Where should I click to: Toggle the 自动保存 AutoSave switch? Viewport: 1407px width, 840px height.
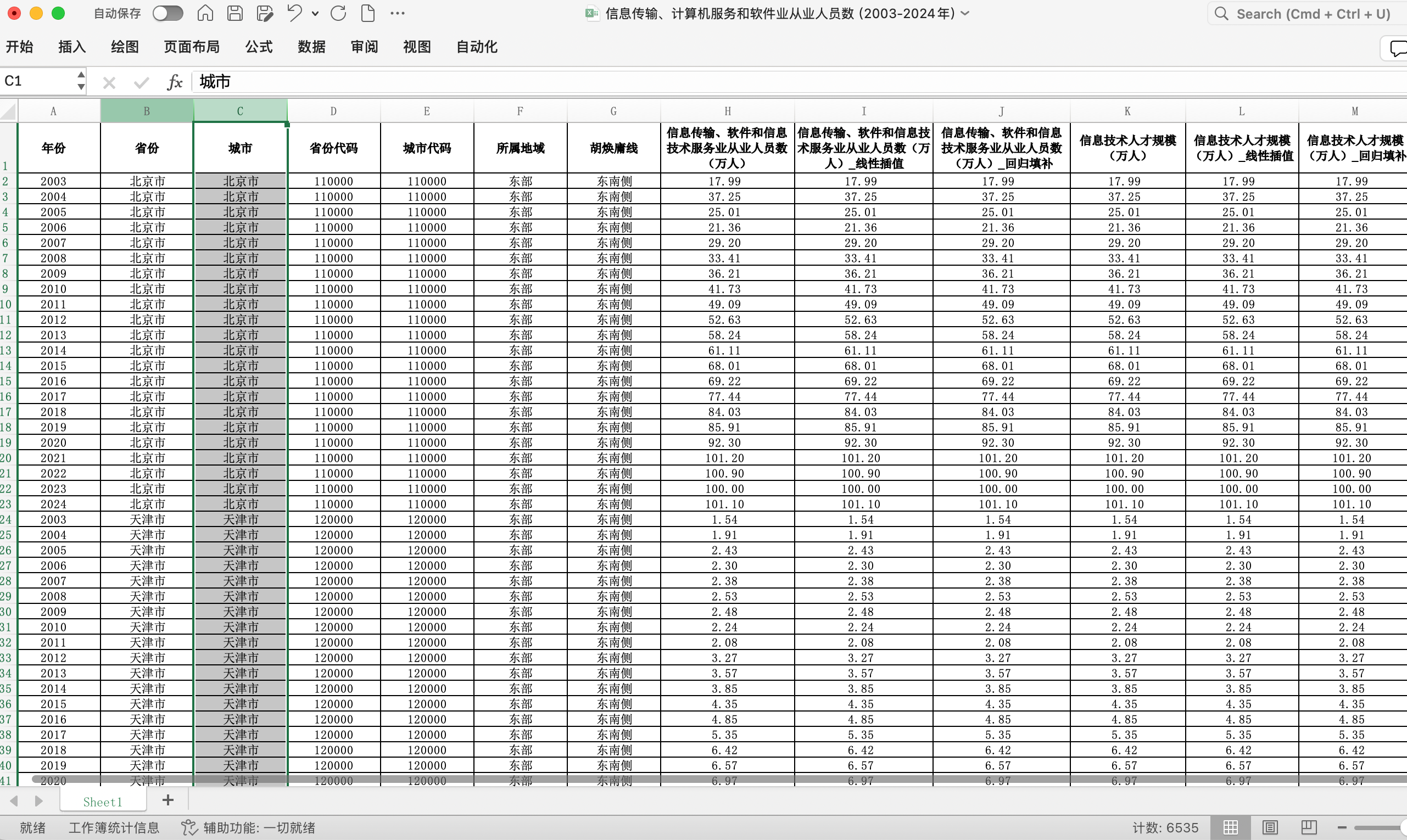click(168, 13)
